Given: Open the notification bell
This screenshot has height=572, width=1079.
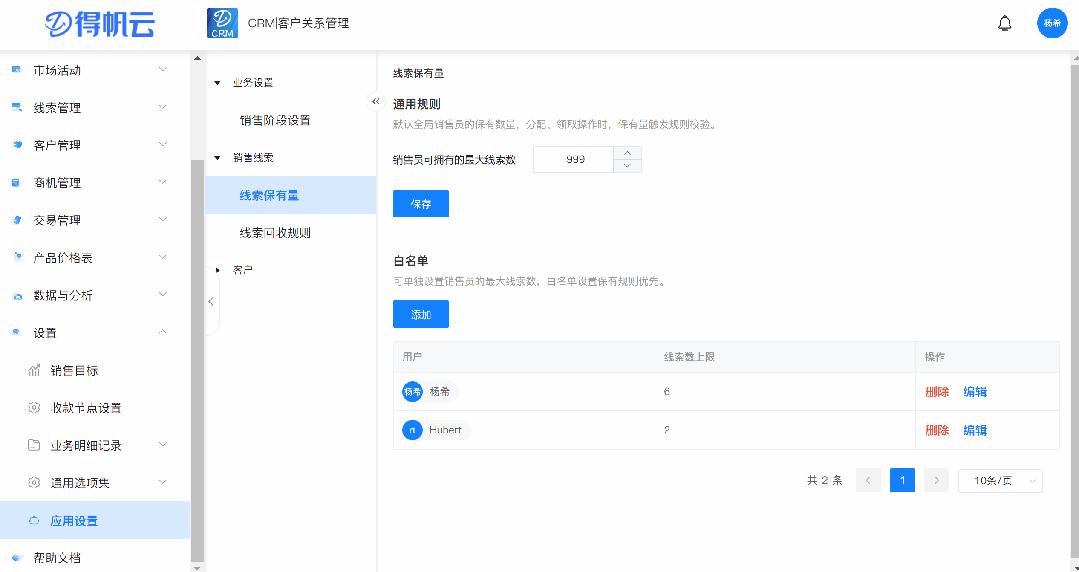Looking at the screenshot, I should [1005, 23].
